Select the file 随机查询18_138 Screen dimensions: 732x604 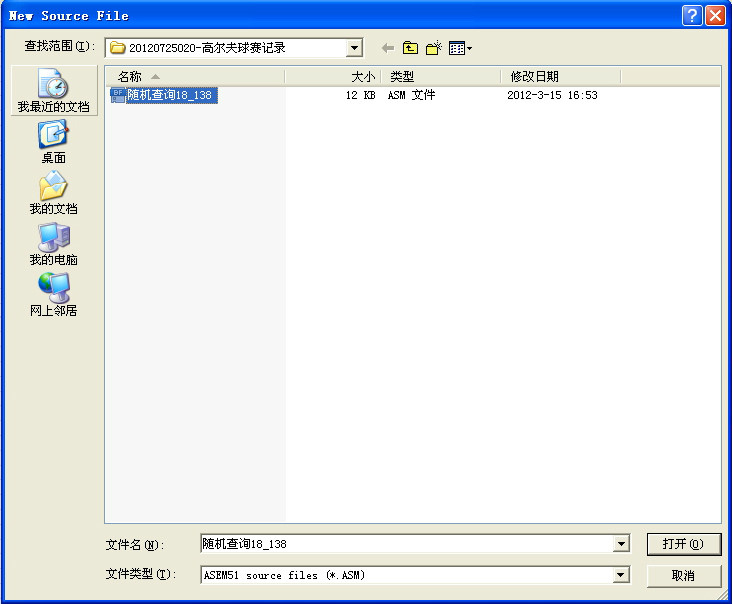168,95
